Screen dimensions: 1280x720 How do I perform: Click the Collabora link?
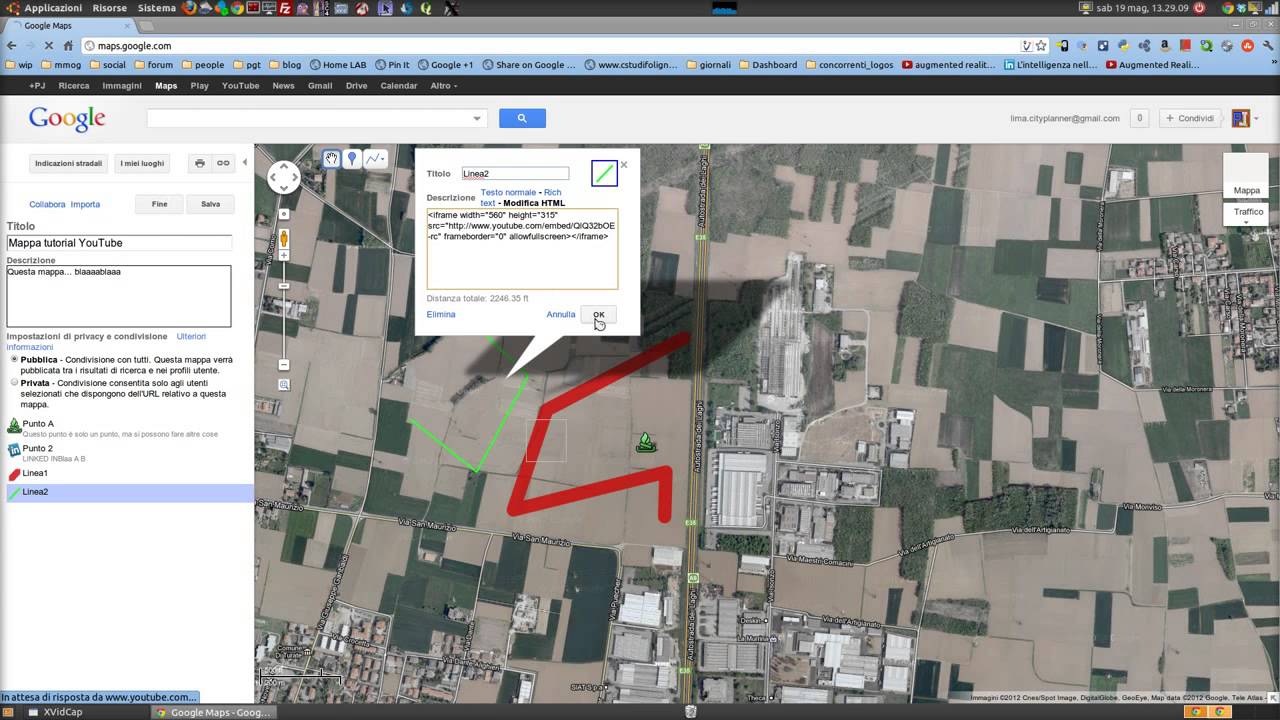click(47, 204)
